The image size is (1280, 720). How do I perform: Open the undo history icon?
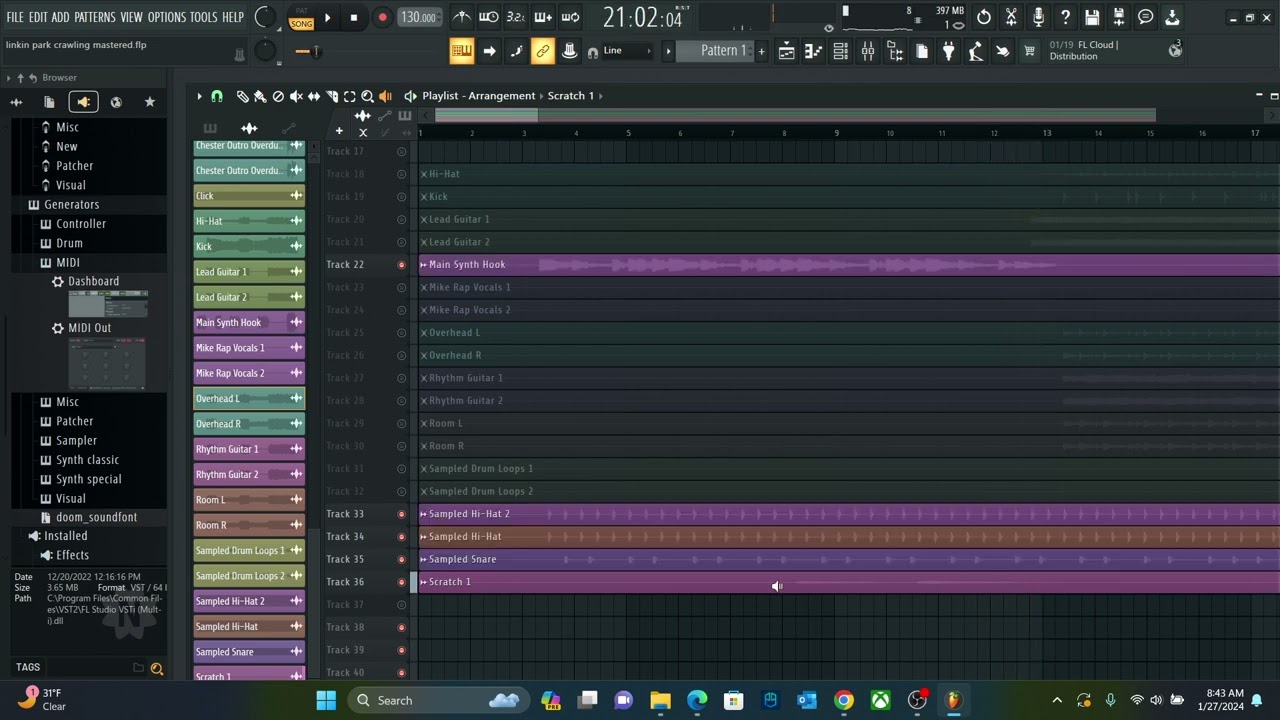click(x=984, y=17)
